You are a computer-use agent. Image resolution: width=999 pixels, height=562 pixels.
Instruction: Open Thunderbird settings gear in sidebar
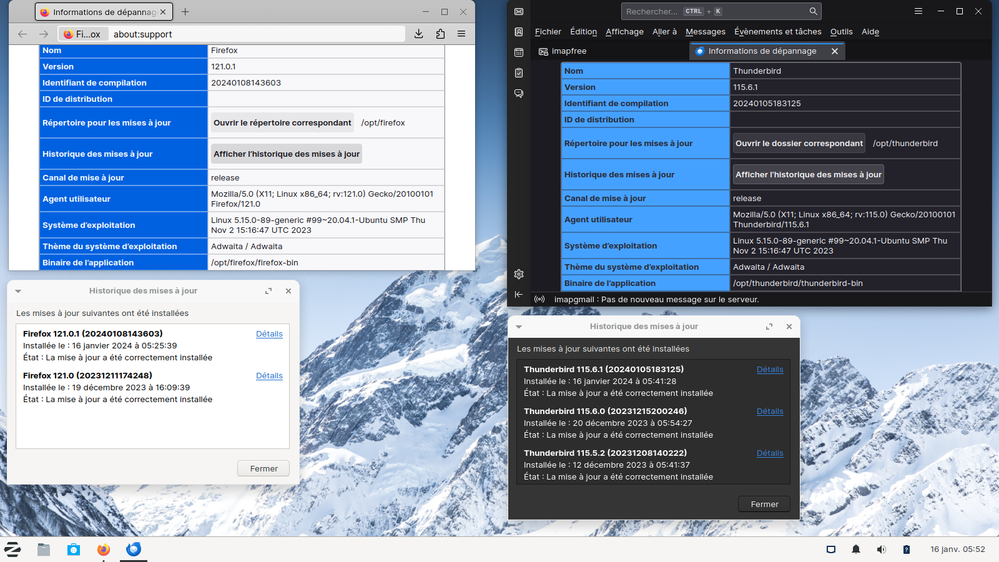click(519, 274)
